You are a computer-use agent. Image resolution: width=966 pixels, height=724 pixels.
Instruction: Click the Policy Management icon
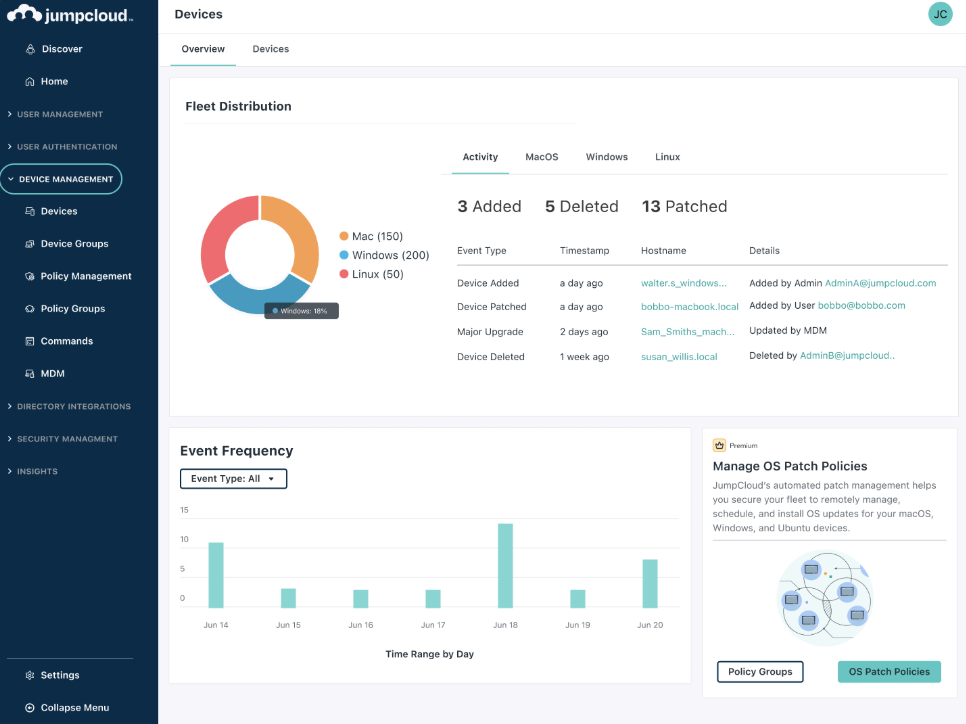[x=30, y=276]
